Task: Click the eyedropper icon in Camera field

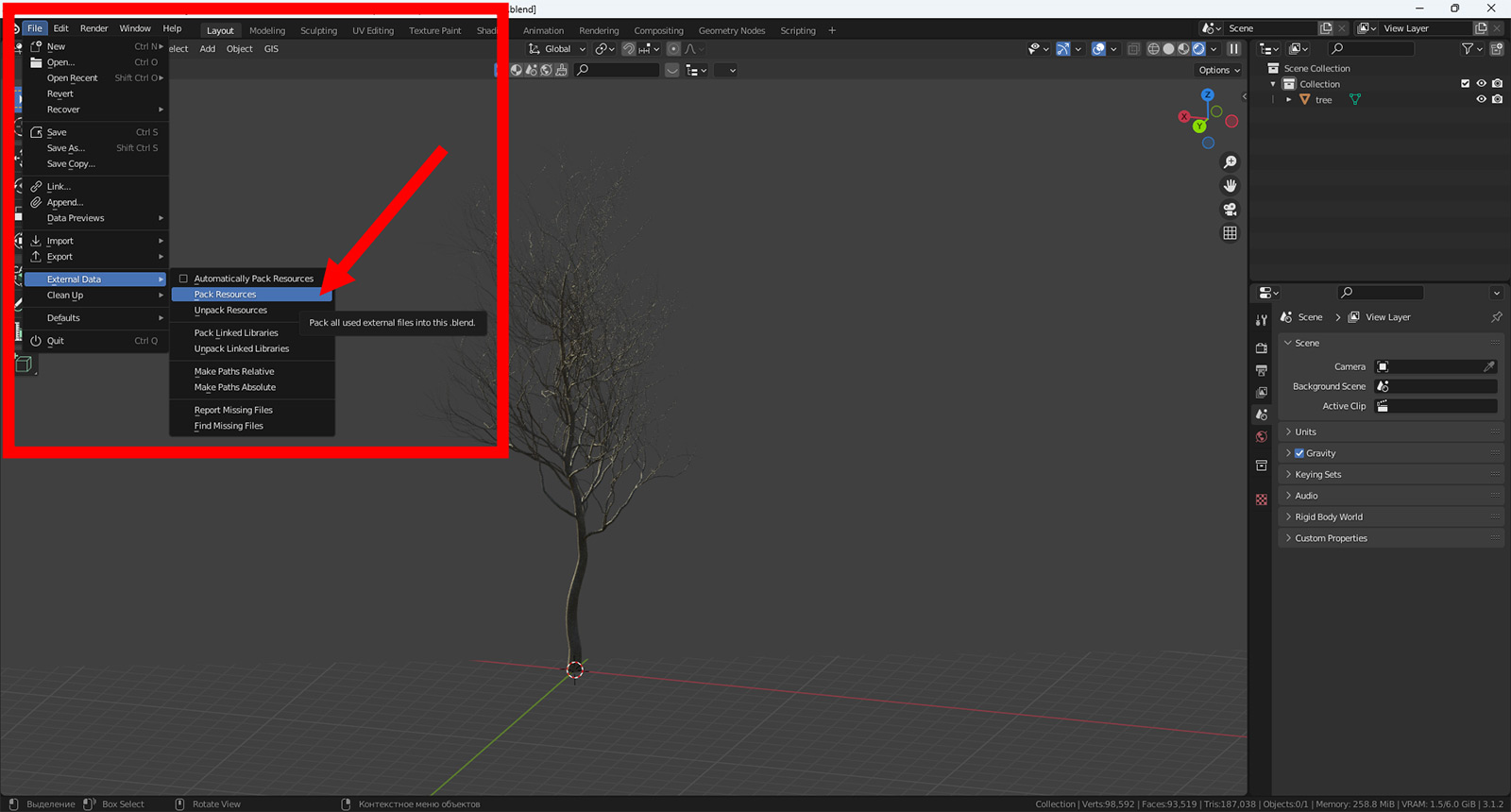Action: point(1489,366)
